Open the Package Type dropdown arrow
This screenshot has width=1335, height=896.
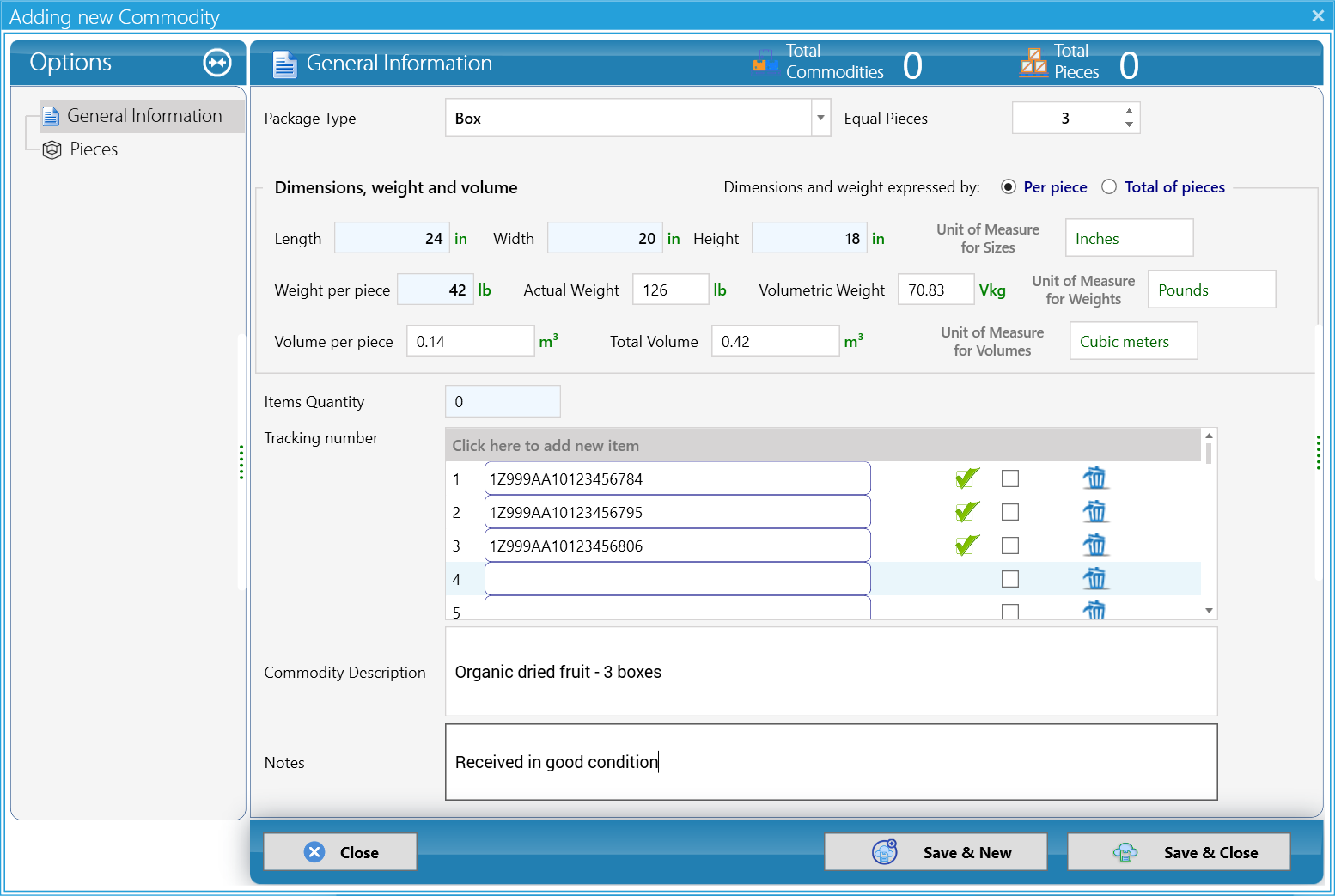[x=821, y=118]
